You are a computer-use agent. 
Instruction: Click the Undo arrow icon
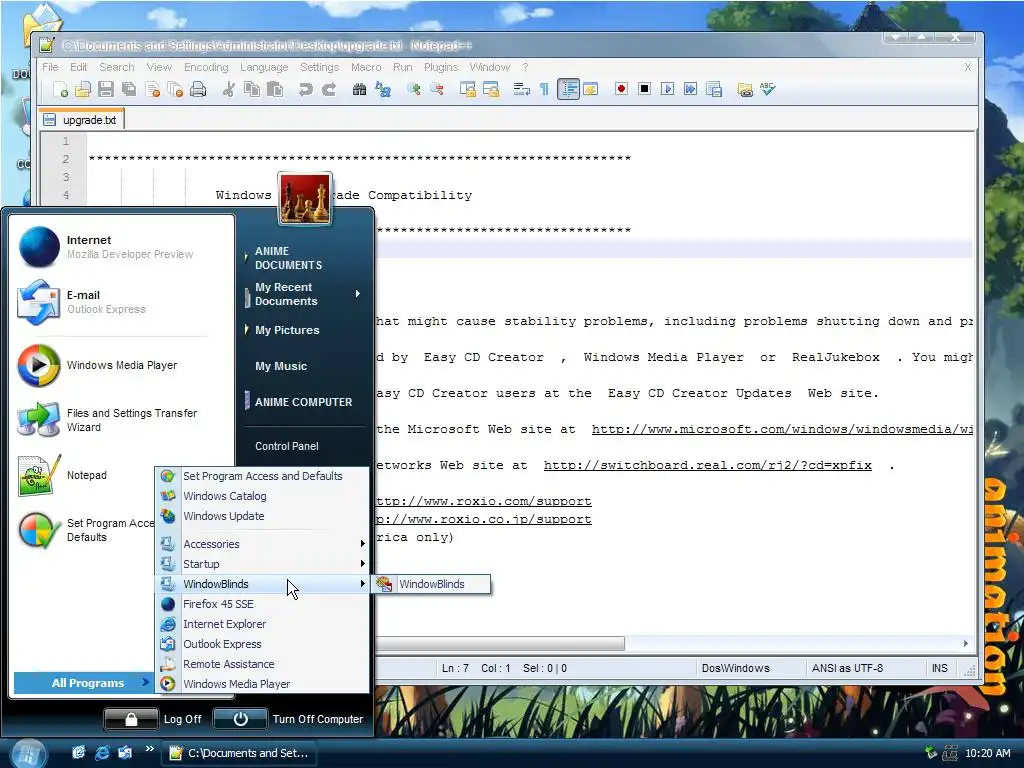(x=305, y=89)
